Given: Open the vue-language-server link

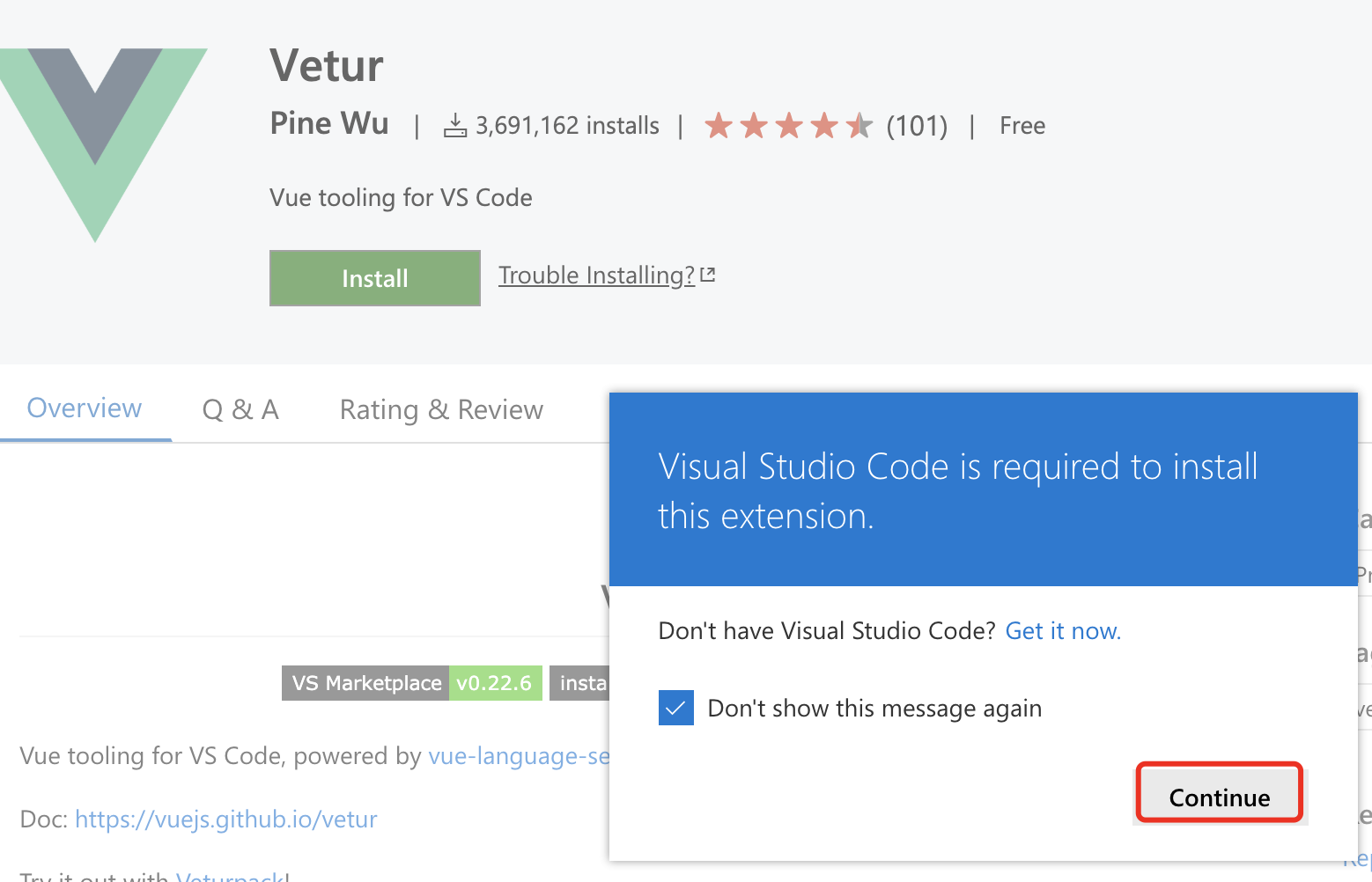Looking at the screenshot, I should click(519, 756).
